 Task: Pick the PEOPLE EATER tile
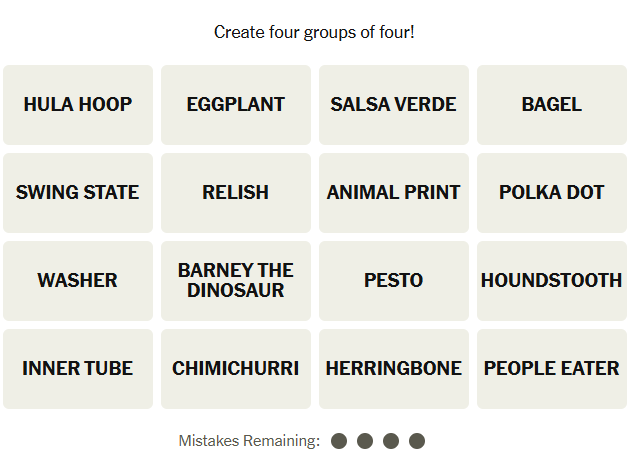pos(552,369)
